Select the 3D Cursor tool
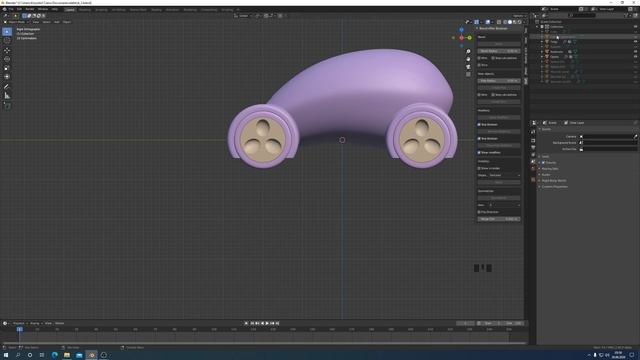640x360 pixels. point(7,40)
